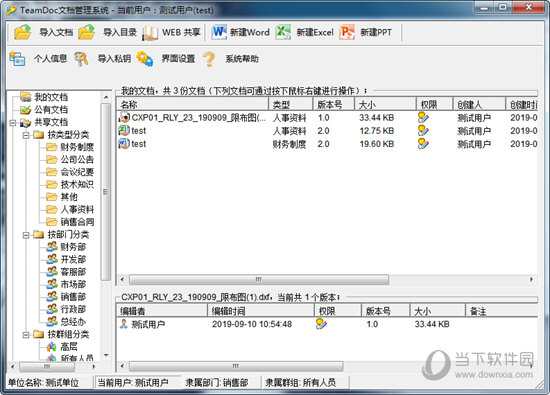
Task: Select the 高层 group
Action: pos(69,347)
